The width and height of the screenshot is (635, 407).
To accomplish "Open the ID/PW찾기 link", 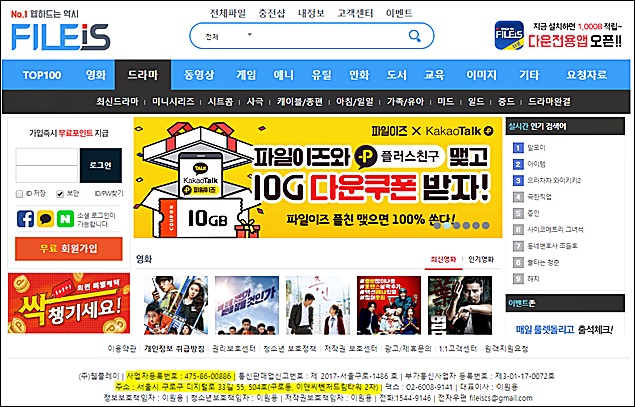I will (109, 194).
